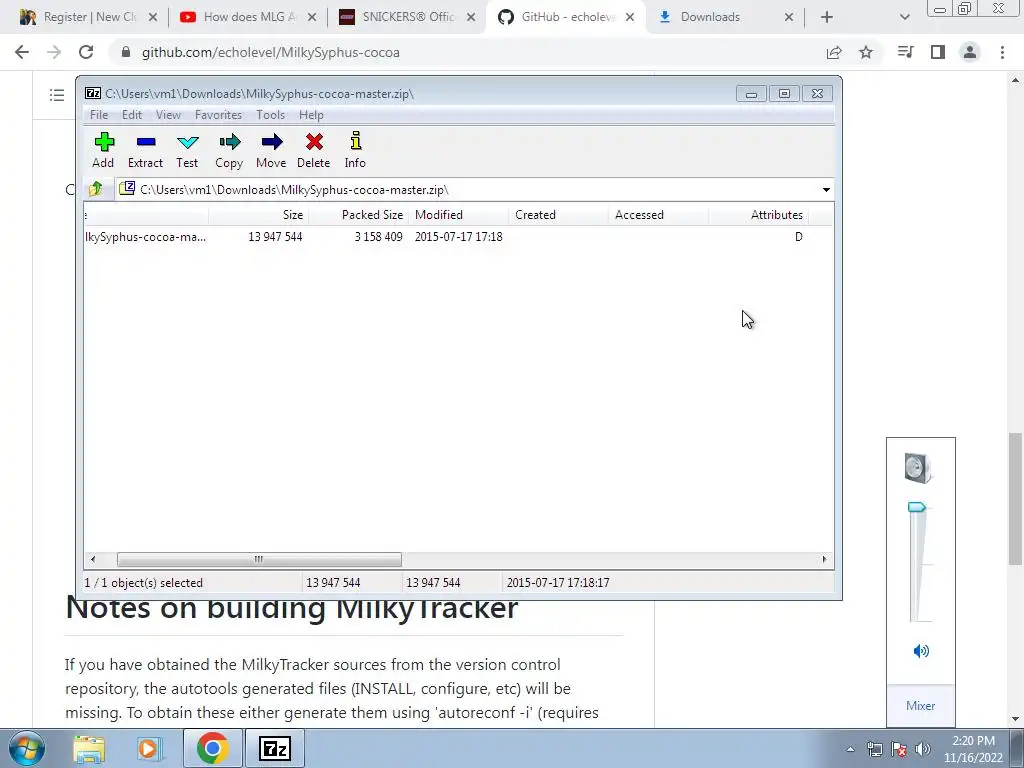Screen dimensions: 1024x768
Task: Click the share page icon in address bar
Action: (834, 52)
